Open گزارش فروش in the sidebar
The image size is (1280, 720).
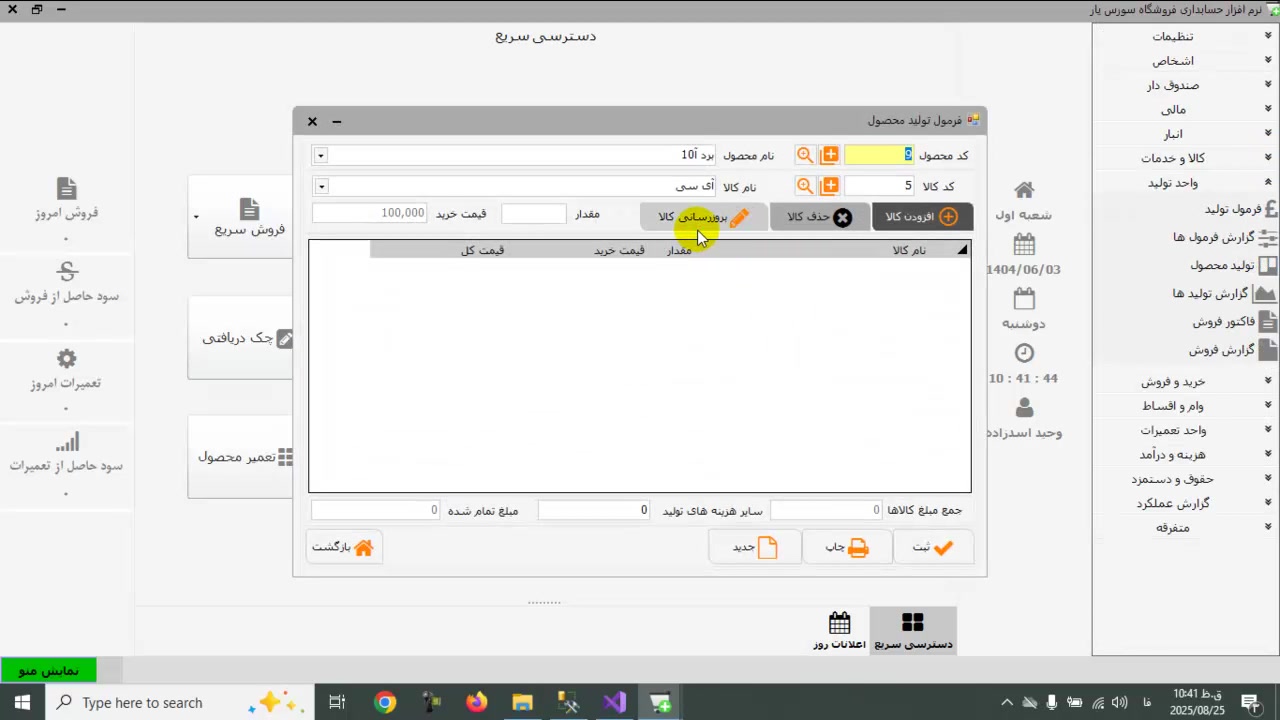click(1233, 349)
